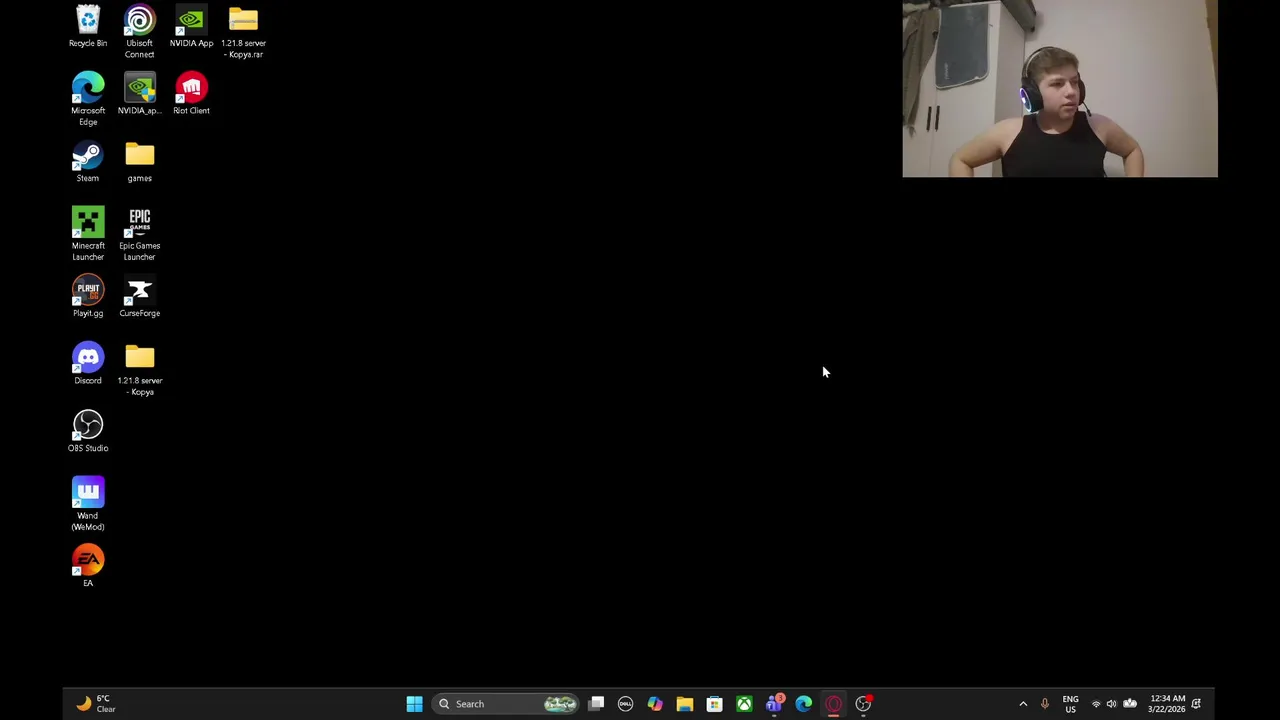Open the clock showing 12:34 AM
Screen dimensions: 1280x720
[x=1167, y=704]
